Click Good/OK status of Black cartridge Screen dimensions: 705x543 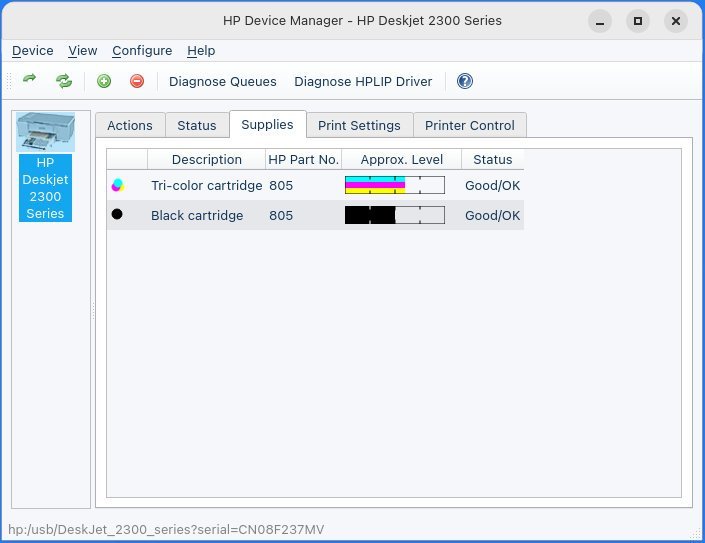coord(492,215)
